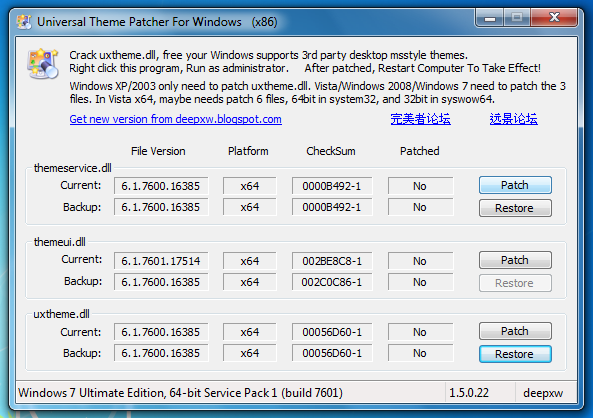Click the uxtheme.dll group label
Image resolution: width=593 pixels, height=418 pixels.
[62, 314]
